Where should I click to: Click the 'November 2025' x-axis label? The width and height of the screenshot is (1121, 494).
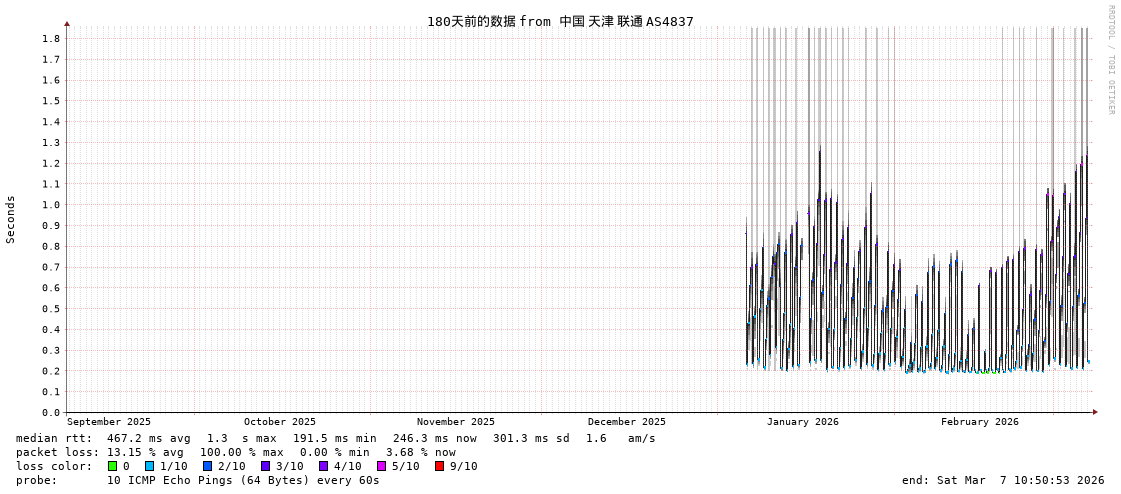click(455, 422)
